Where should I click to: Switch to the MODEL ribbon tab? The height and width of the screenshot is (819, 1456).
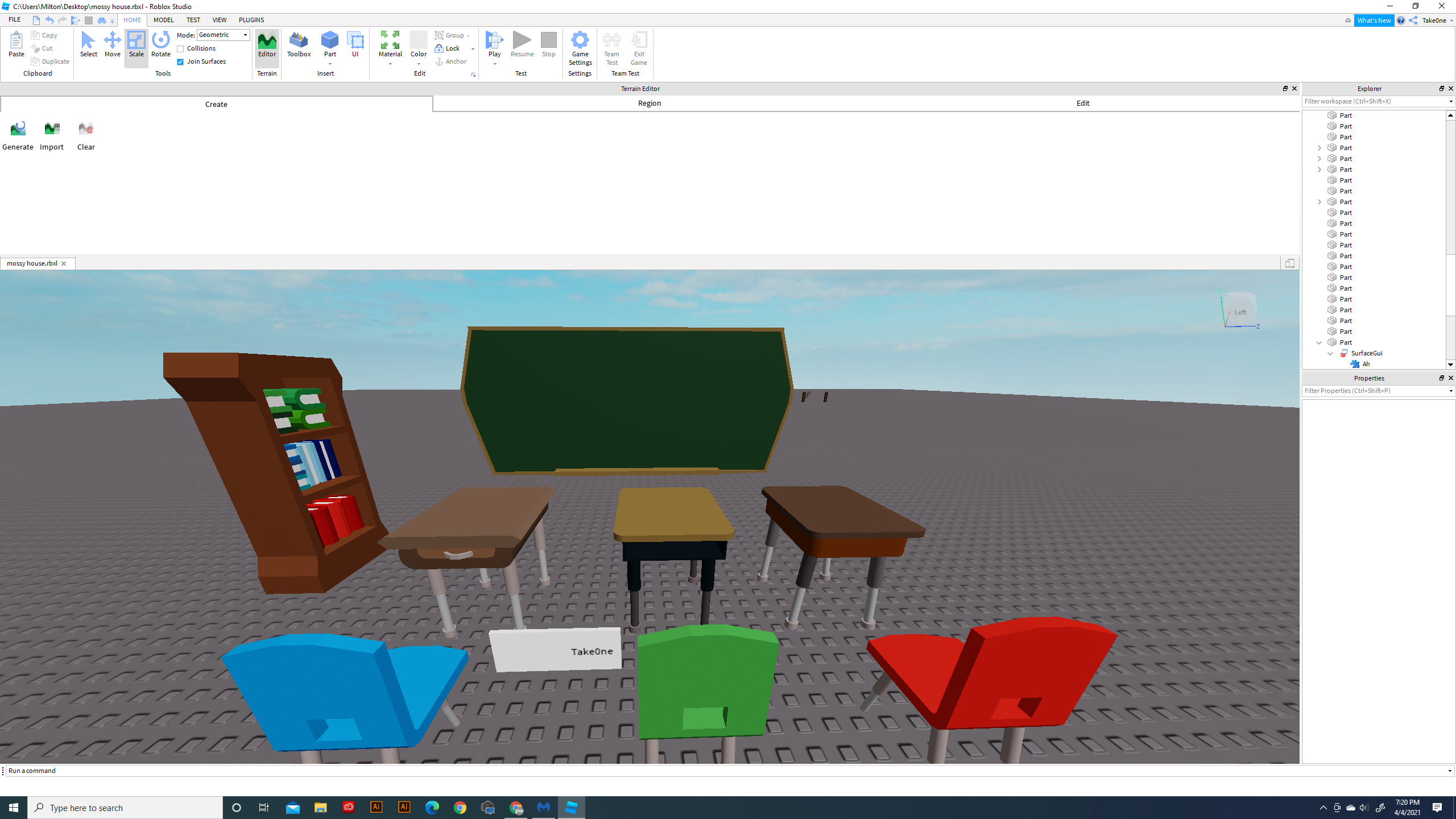163,20
